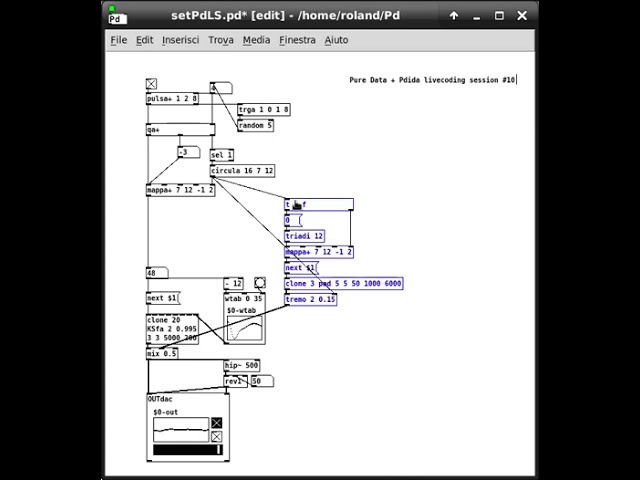Click the OUTdac volume slider bar
The width and height of the screenshot is (640, 480).
tap(188, 450)
